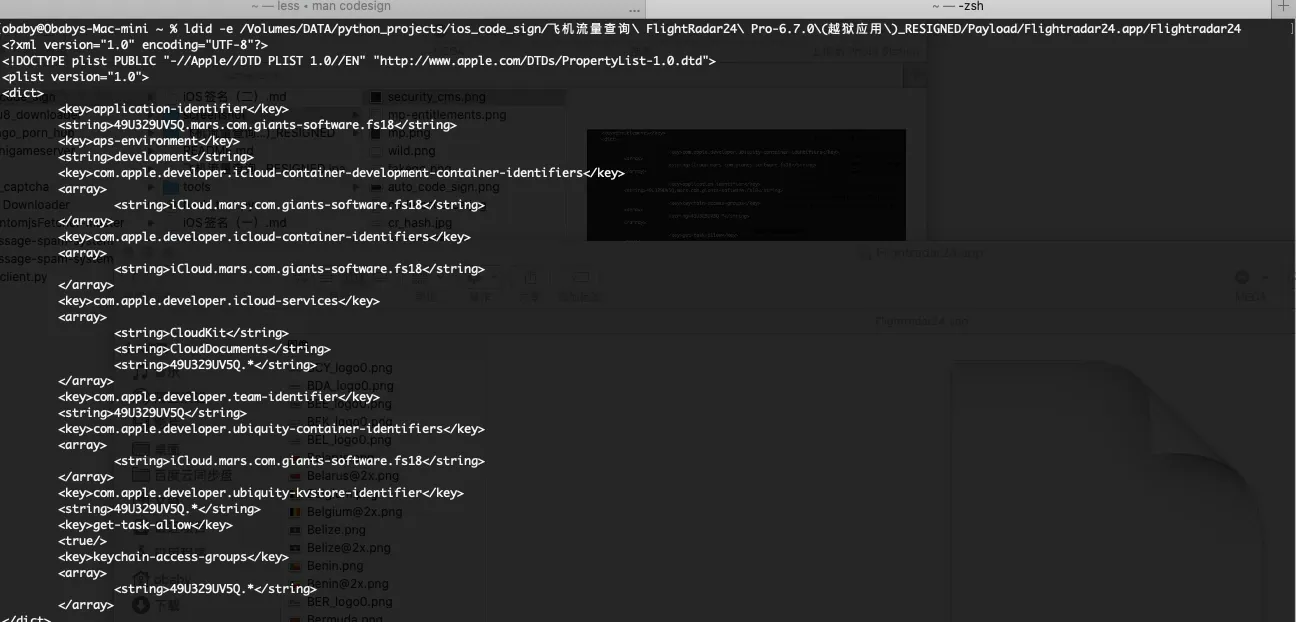This screenshot has height=622, width=1296.
Task: Select security_cms.png in background Finder window
Action: (436, 97)
